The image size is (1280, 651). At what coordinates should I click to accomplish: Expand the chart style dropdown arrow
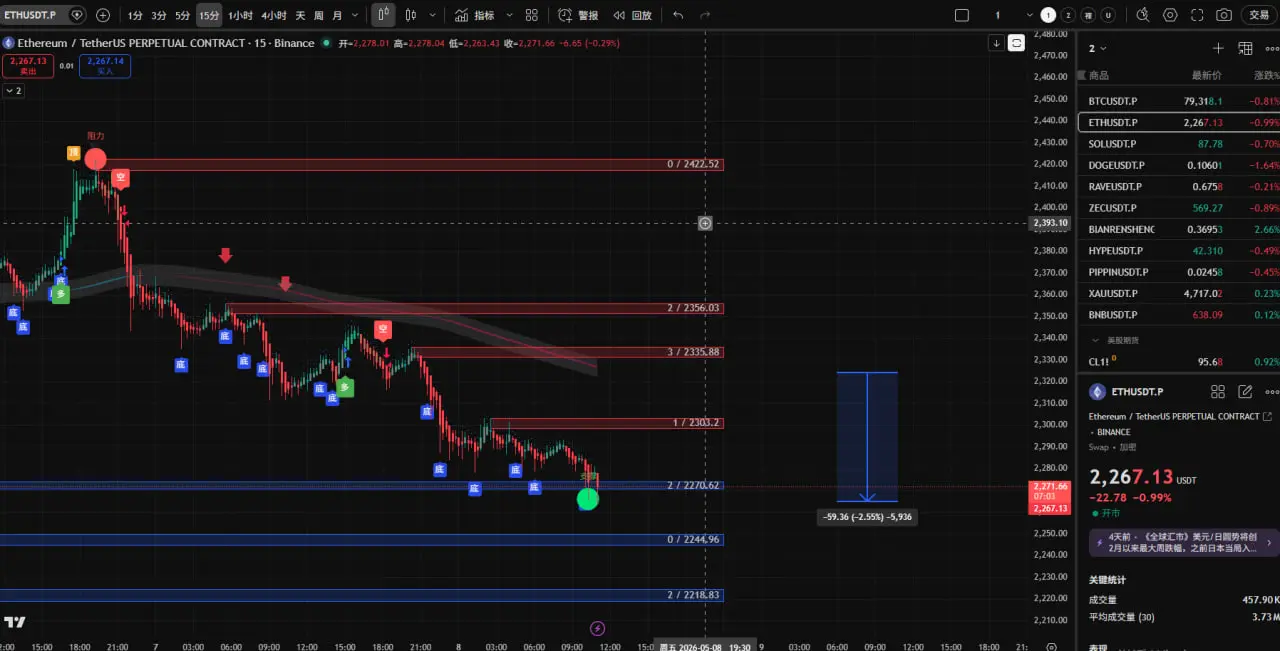click(x=432, y=15)
